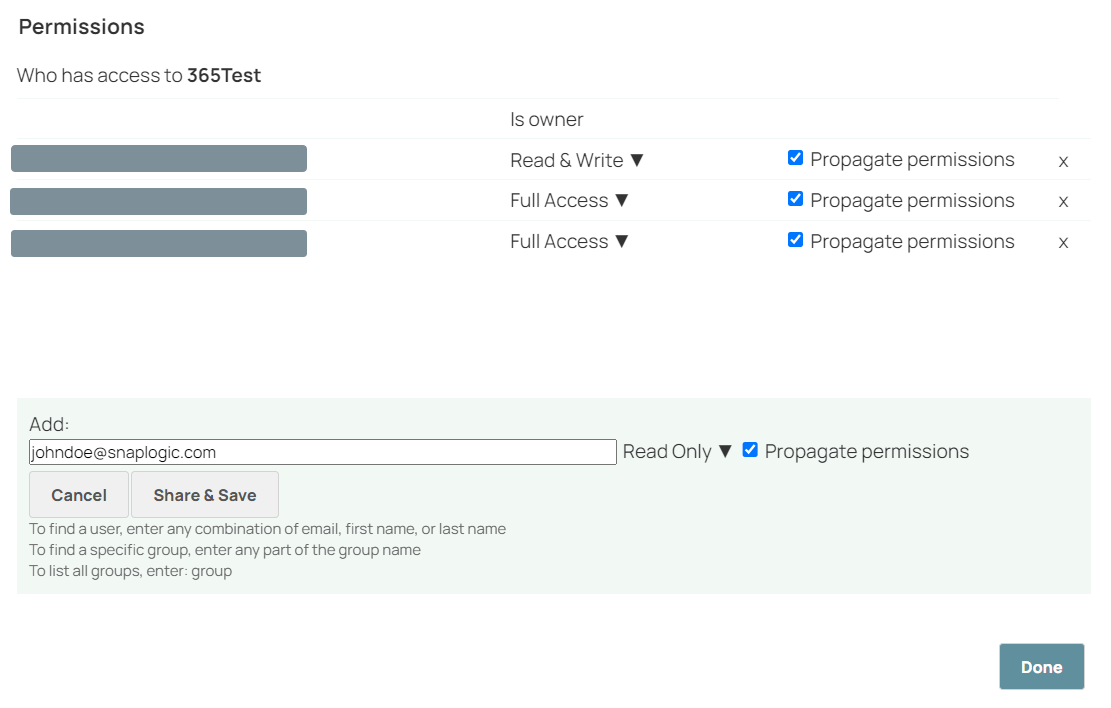The image size is (1111, 708).
Task: Uncheck Propagate permissions for the first user
Action: [795, 157]
